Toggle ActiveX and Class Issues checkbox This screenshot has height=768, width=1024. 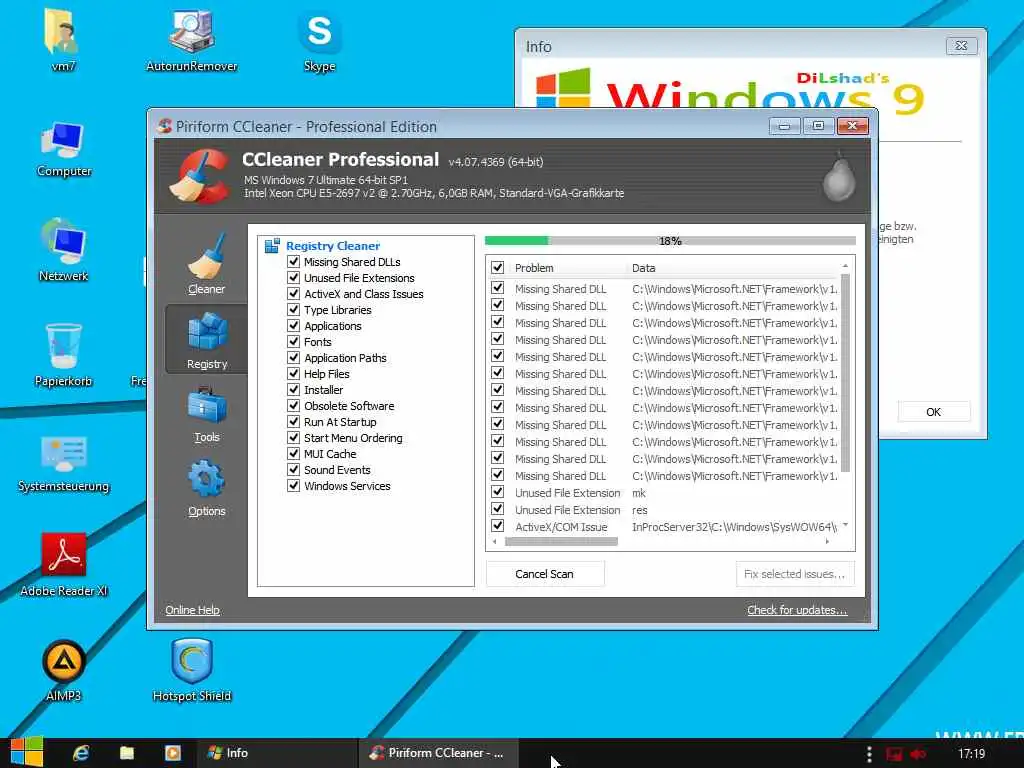point(294,293)
